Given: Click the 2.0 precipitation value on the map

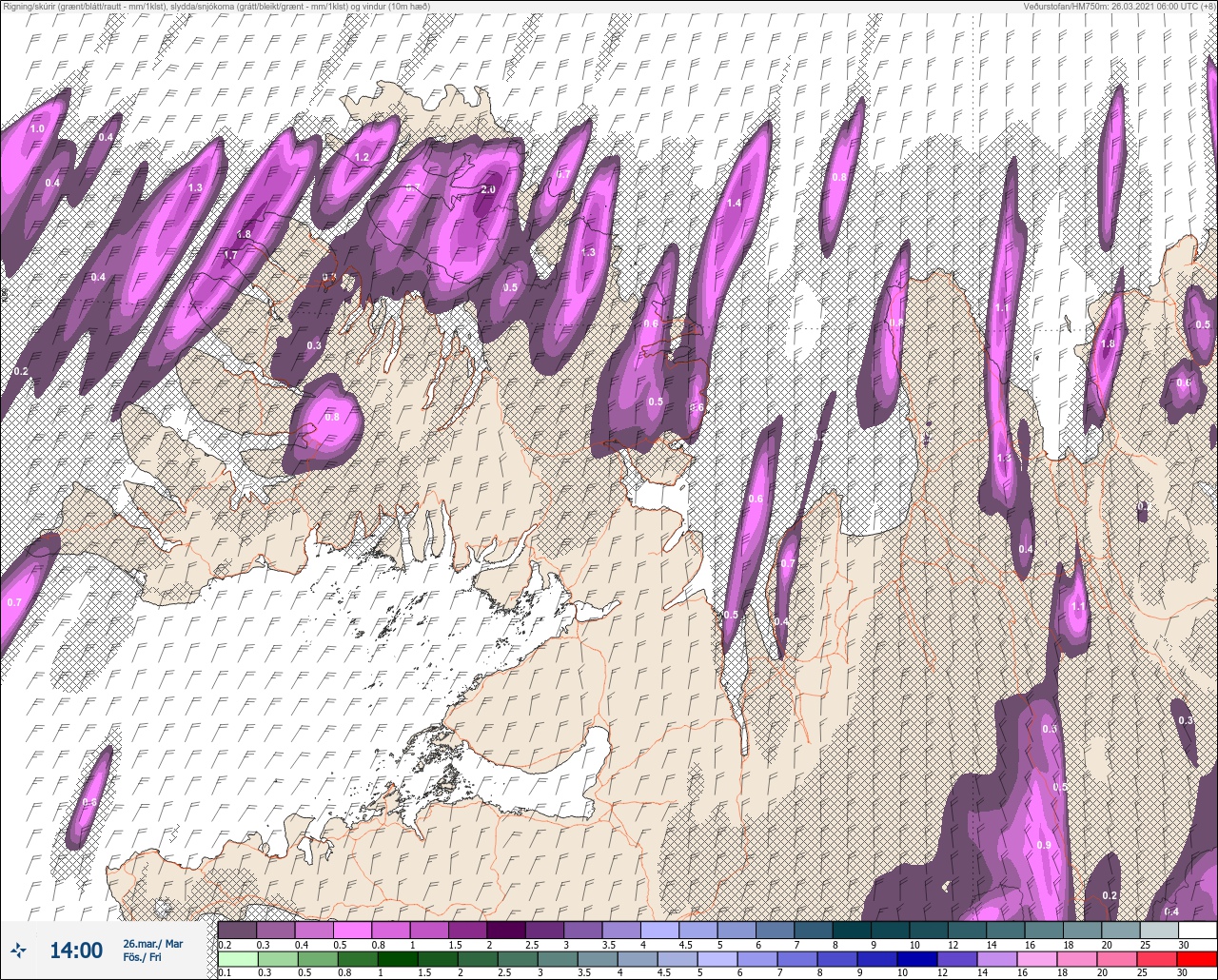Looking at the screenshot, I should [488, 189].
